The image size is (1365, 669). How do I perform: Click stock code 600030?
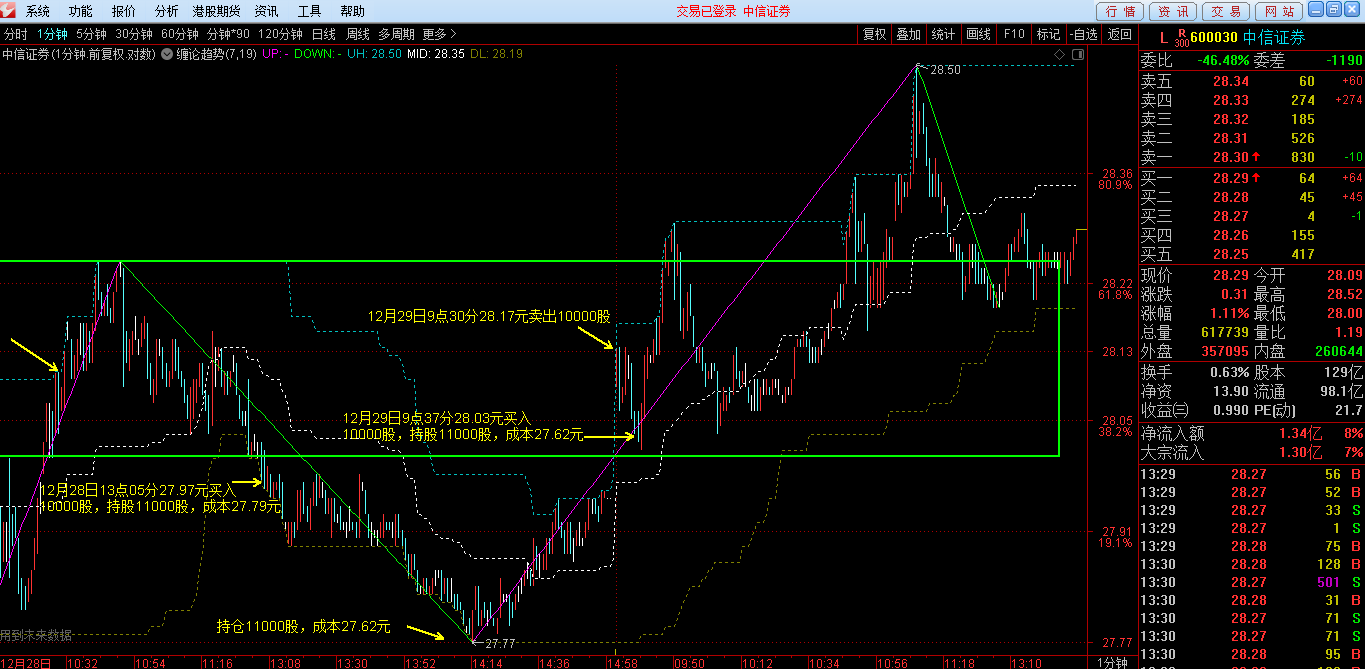point(1215,38)
